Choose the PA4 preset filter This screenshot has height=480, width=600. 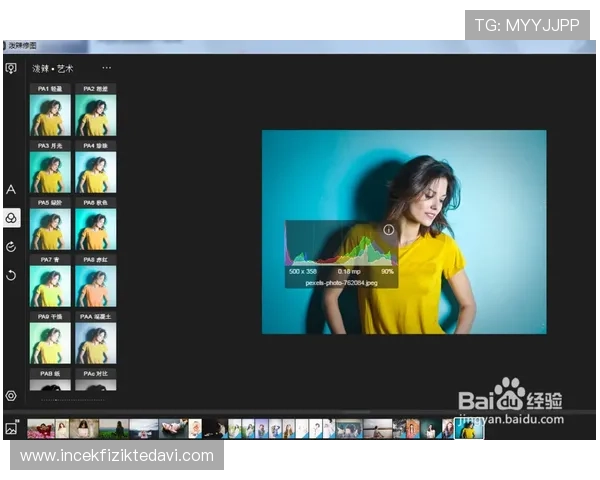95,173
